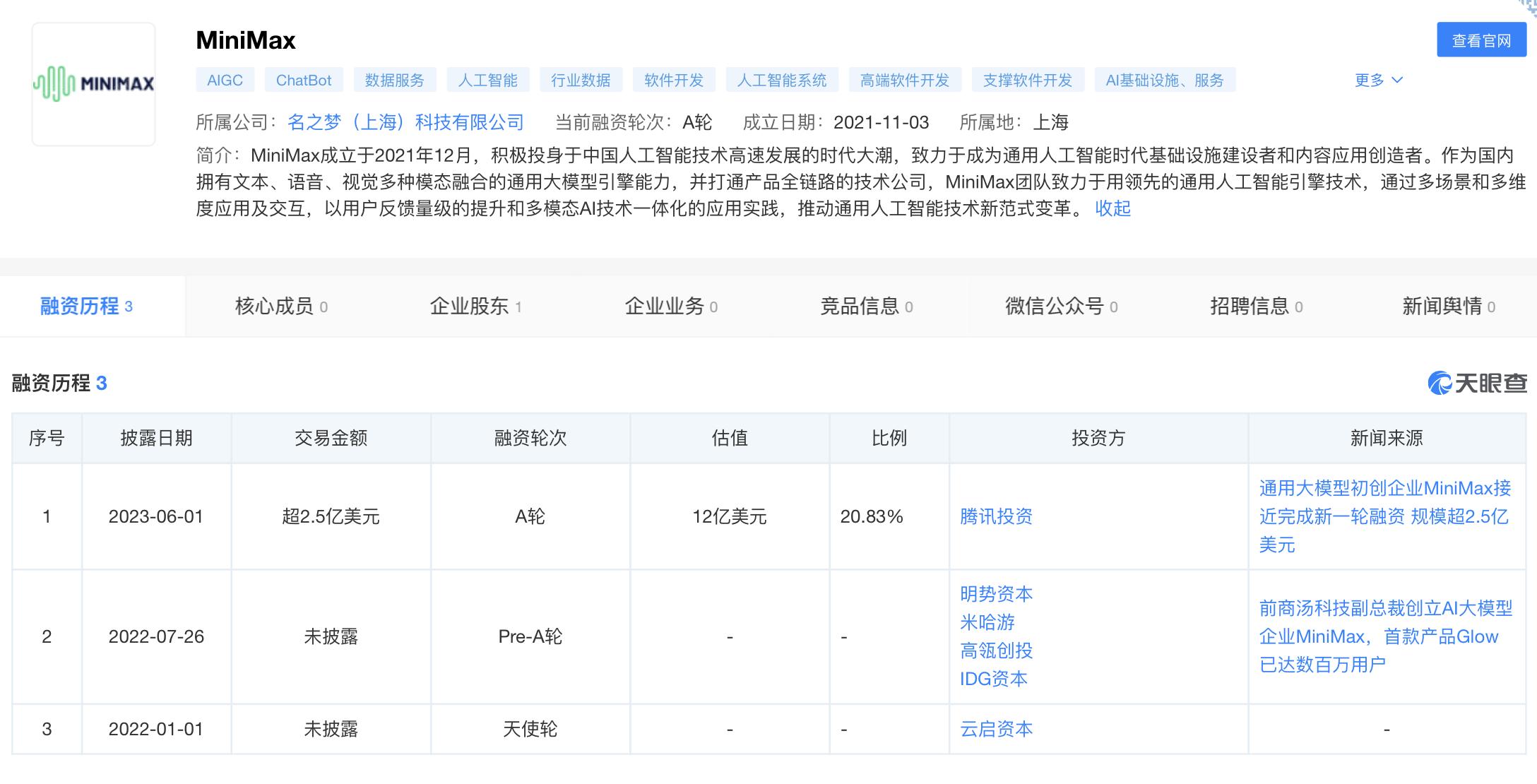
Task: Click the 更多 chevron arrow
Action: pos(1396,81)
